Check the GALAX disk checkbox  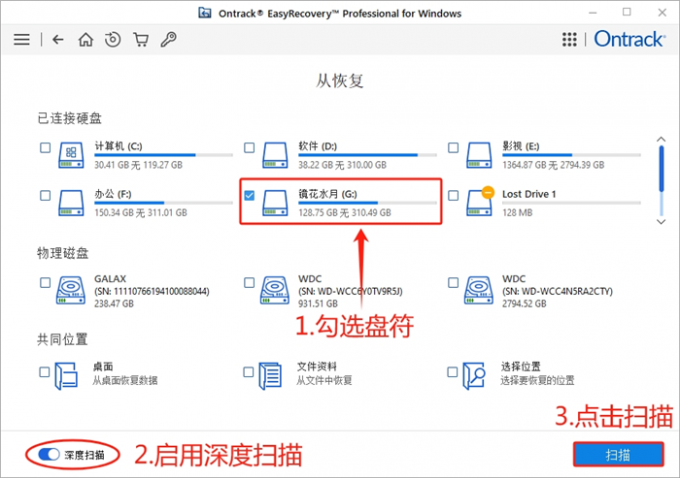coord(45,282)
